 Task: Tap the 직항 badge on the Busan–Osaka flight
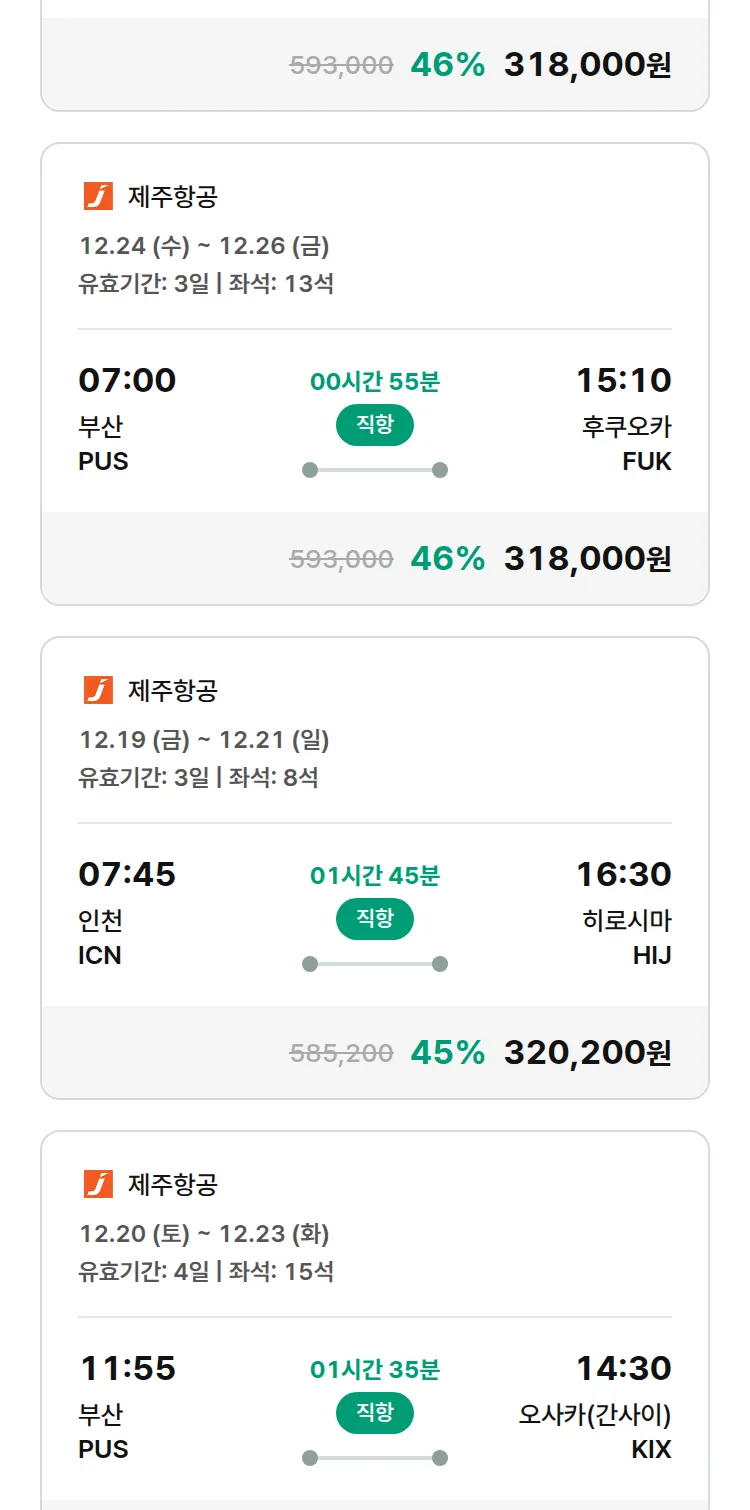pyautogui.click(x=374, y=1413)
